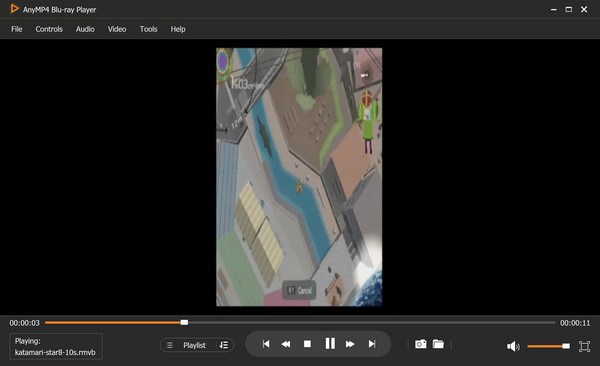The image size is (600, 366).
Task: Open the snapshot folder icon
Action: tap(438, 344)
